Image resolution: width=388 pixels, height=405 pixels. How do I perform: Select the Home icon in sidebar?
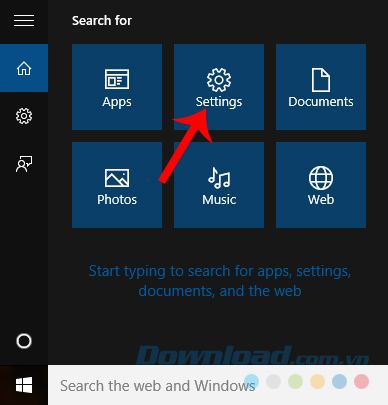pos(24,68)
